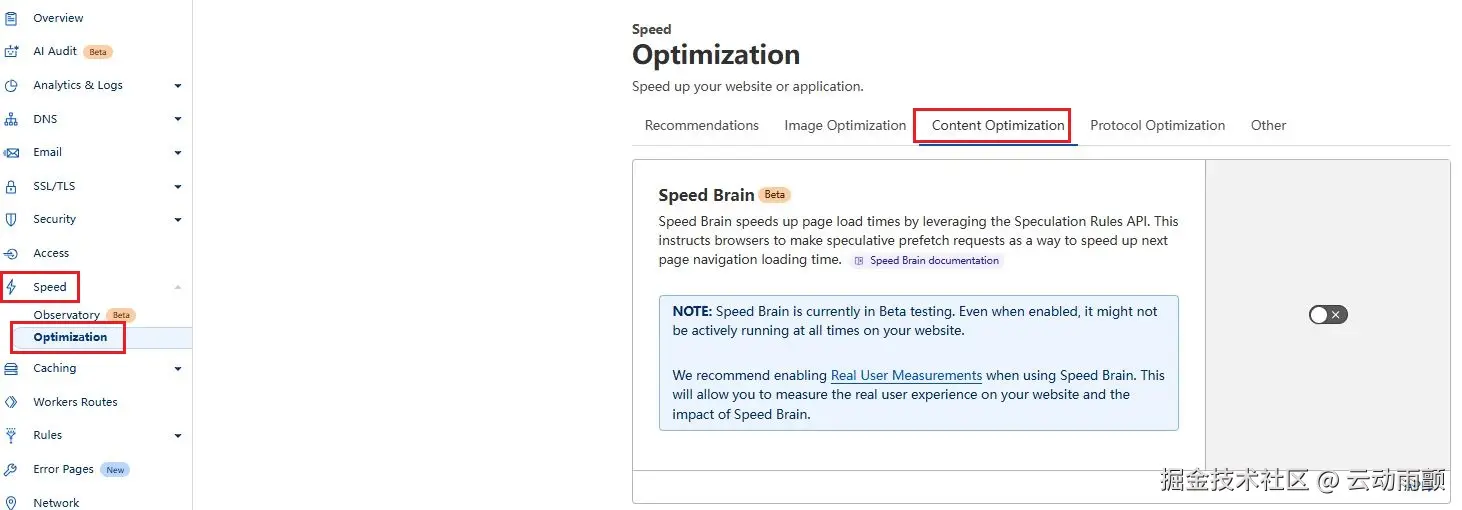
Task: Open the Protocol Optimization tab
Action: point(1157,126)
